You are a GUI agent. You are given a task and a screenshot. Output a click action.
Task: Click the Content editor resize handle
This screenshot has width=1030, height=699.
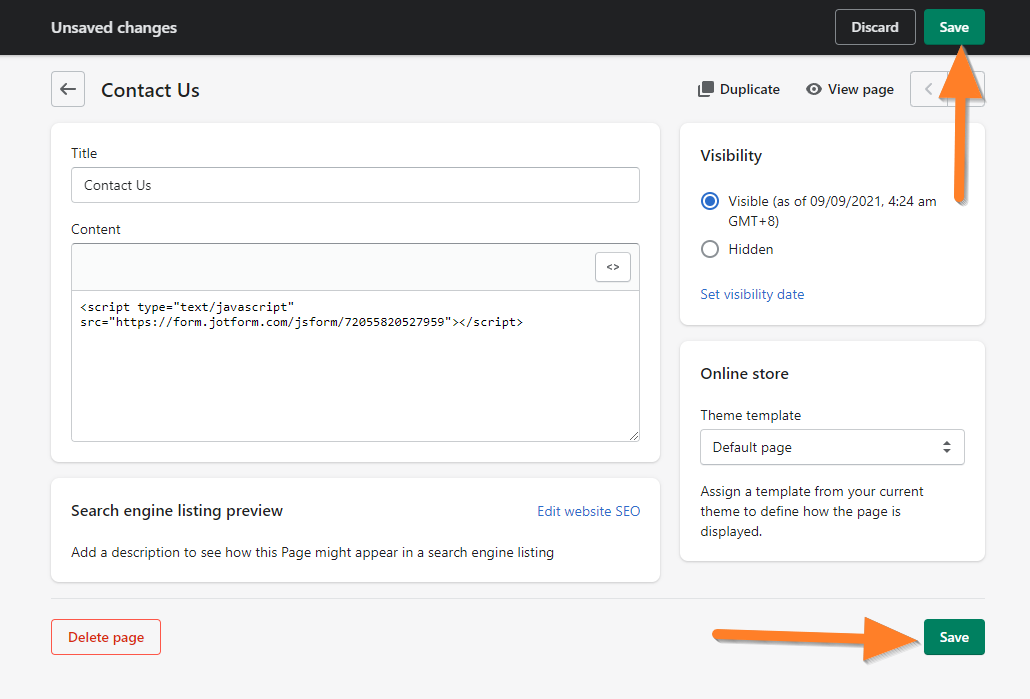point(633,435)
